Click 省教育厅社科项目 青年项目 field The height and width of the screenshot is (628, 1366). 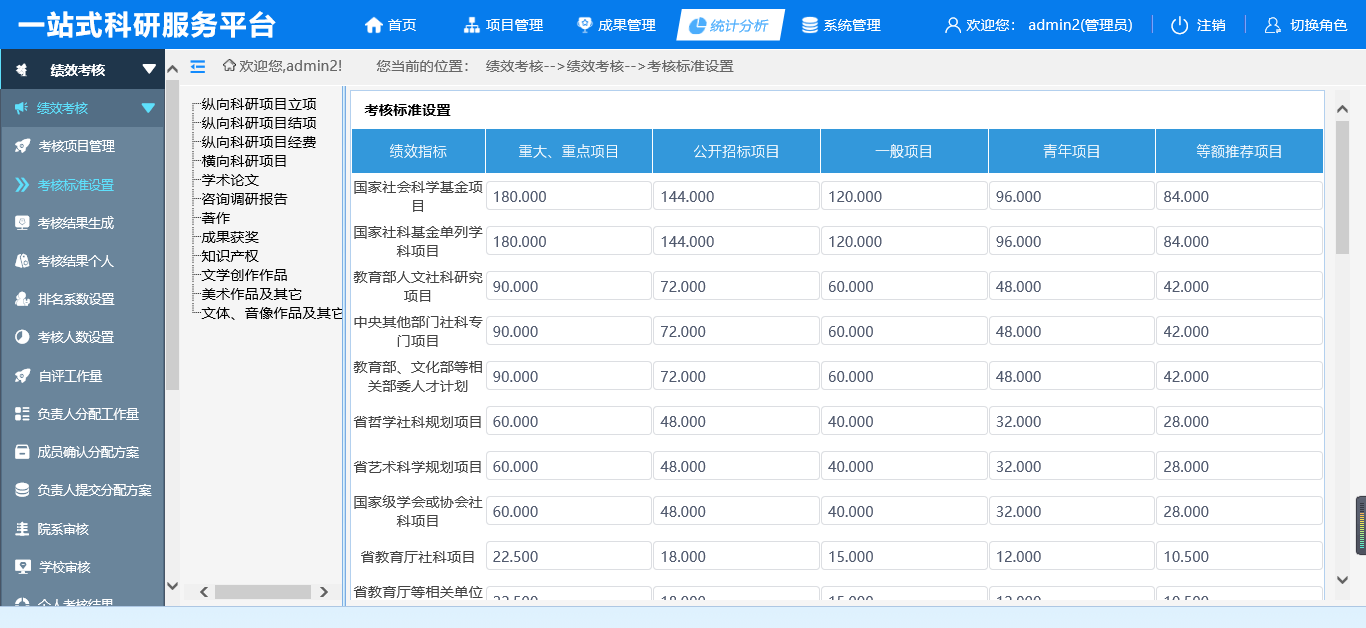[1072, 556]
